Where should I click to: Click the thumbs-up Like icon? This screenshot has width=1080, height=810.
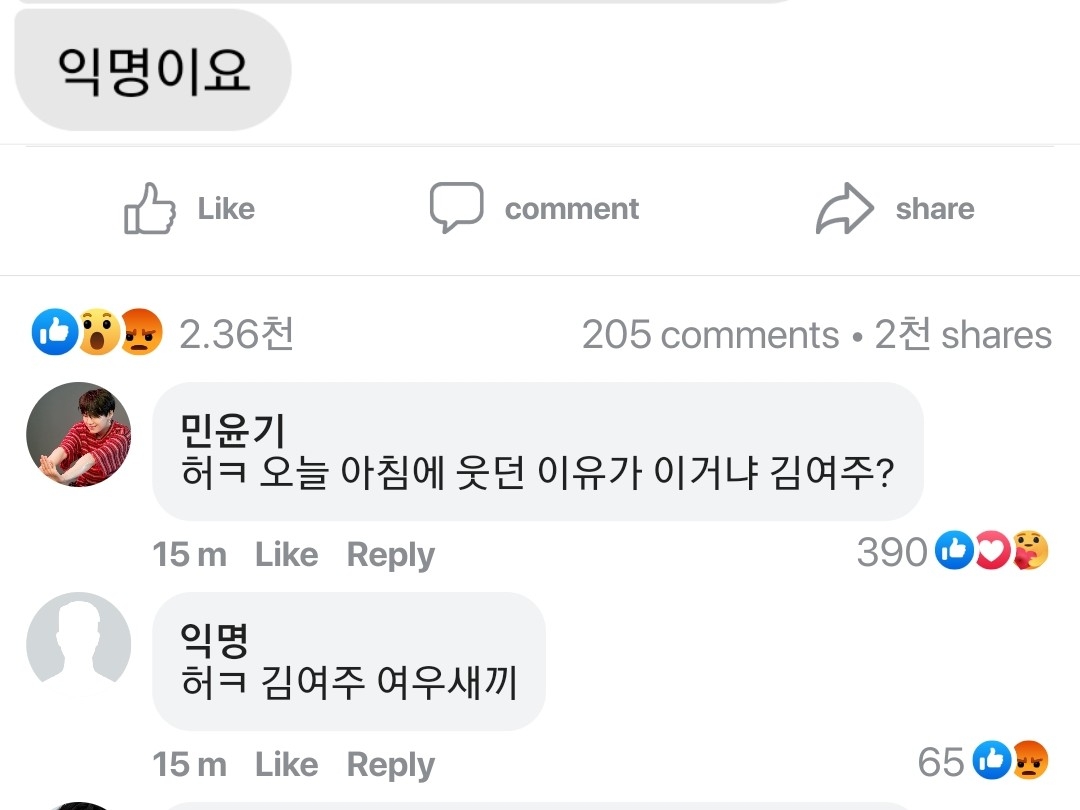click(x=150, y=208)
